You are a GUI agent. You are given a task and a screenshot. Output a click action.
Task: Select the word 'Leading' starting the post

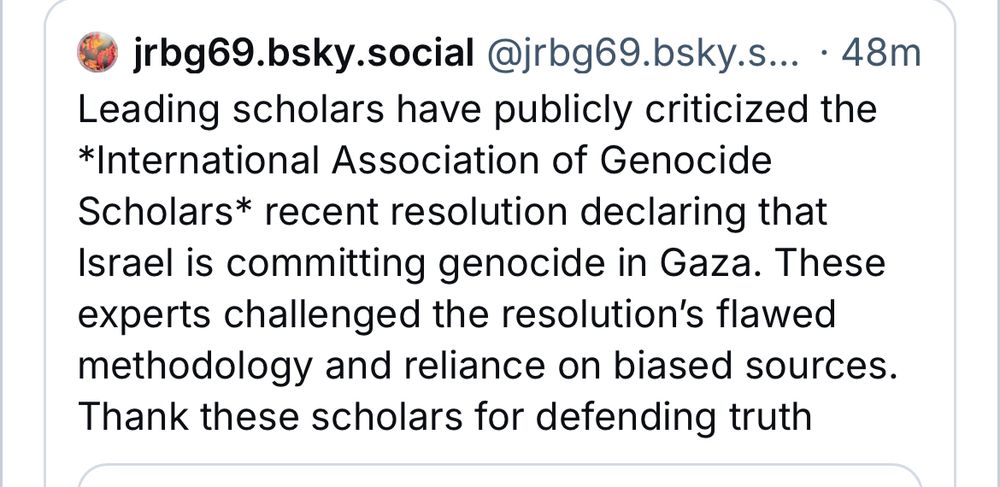(149, 111)
